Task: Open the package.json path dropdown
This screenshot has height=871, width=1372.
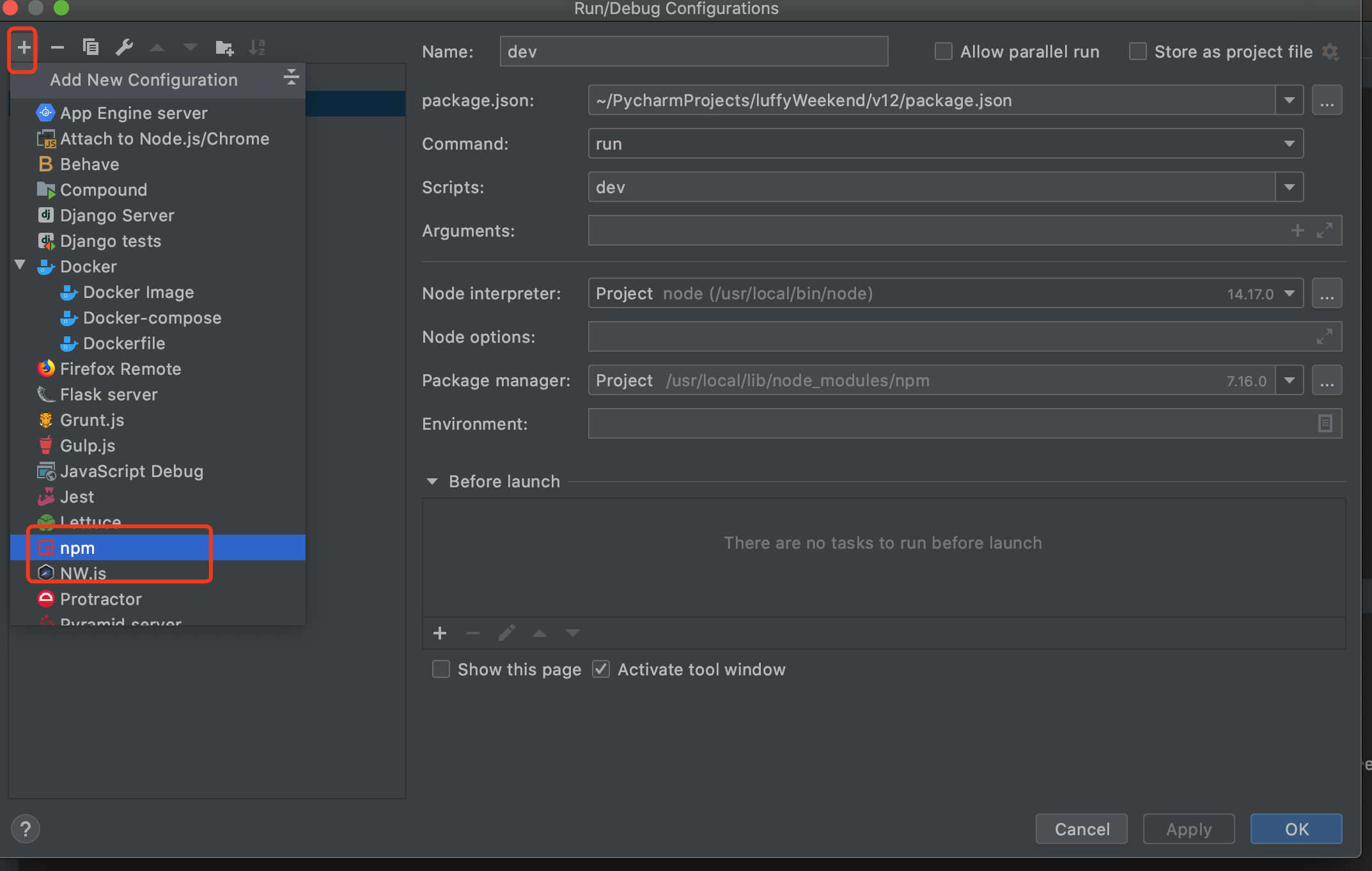Action: click(x=1290, y=100)
